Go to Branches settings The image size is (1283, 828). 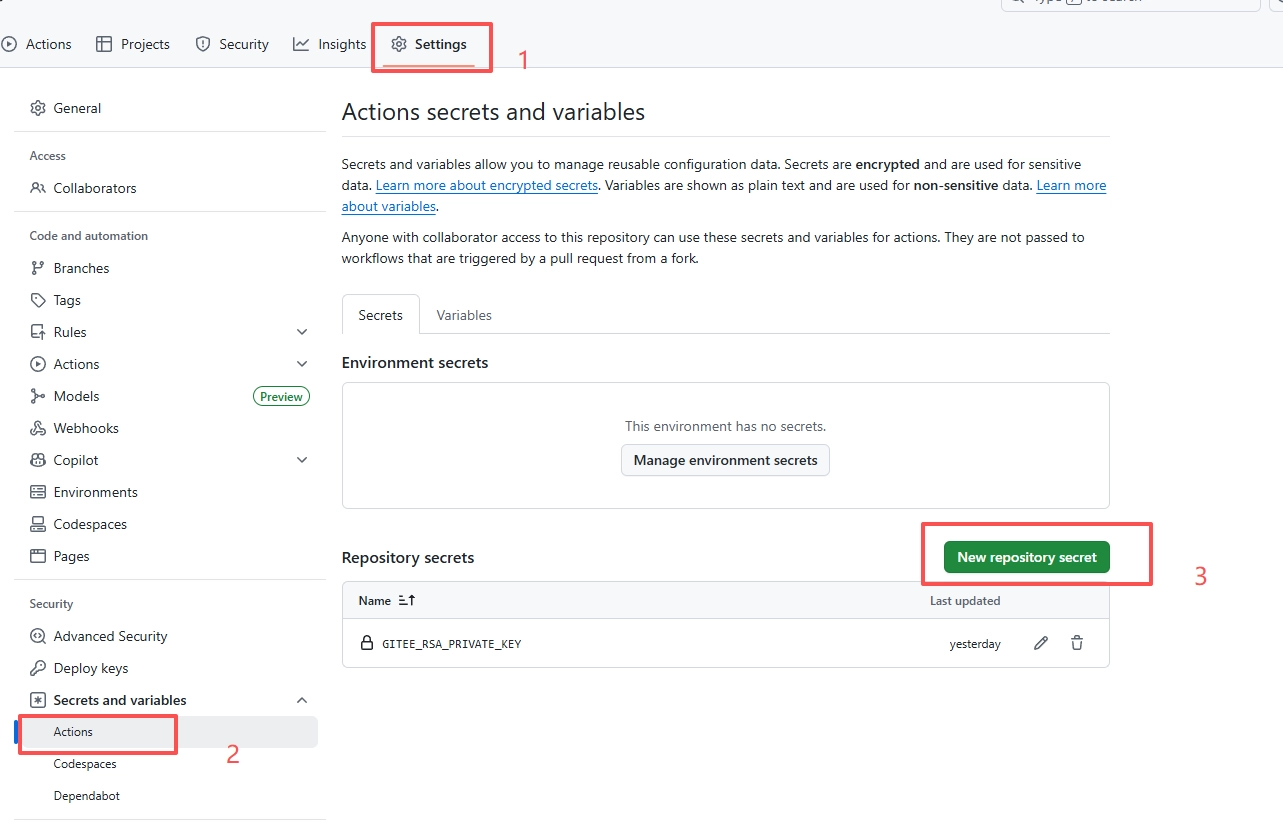(81, 268)
